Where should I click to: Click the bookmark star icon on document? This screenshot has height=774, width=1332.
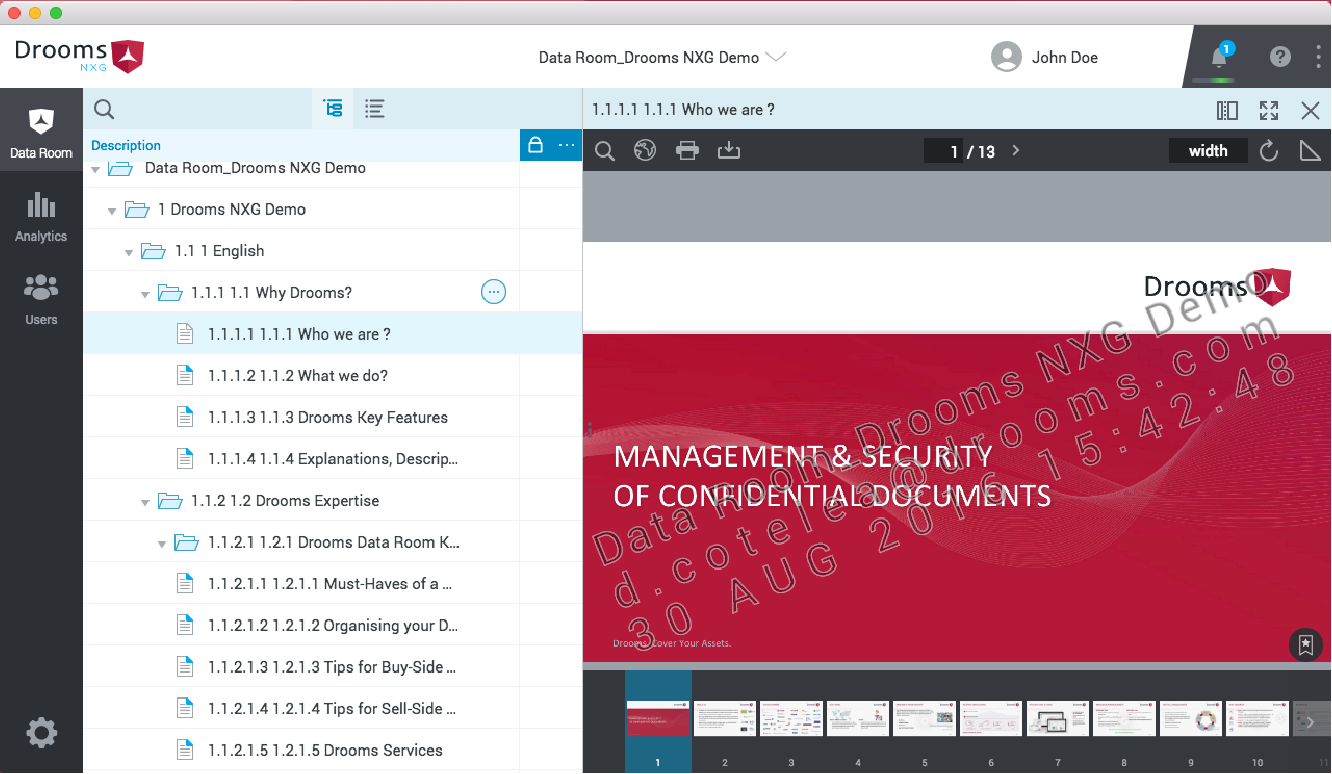(x=1305, y=645)
